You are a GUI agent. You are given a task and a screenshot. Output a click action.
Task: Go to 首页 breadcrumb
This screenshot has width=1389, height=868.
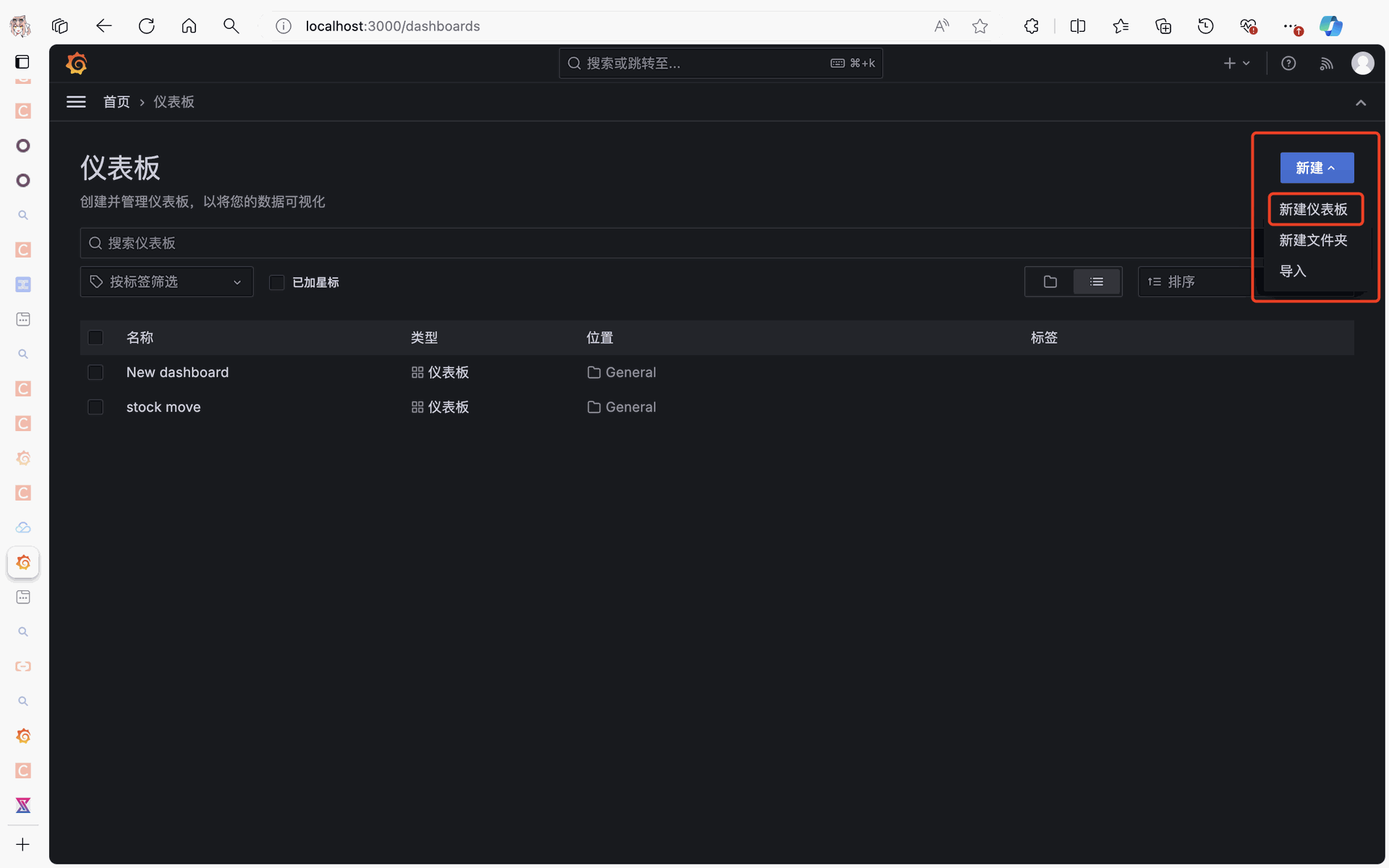pos(116,102)
